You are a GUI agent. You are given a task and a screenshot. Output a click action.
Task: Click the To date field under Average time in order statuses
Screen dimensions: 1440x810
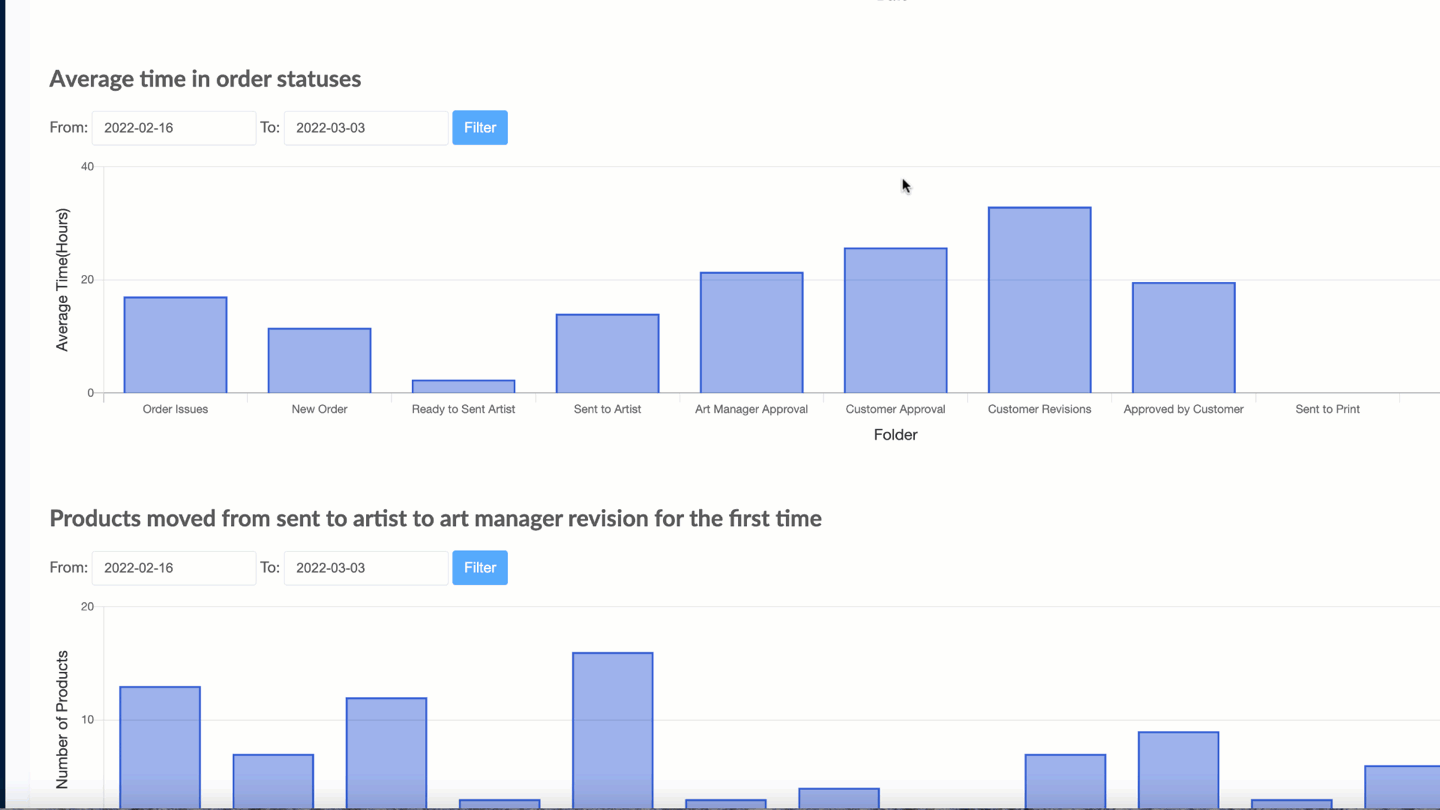[x=366, y=128]
